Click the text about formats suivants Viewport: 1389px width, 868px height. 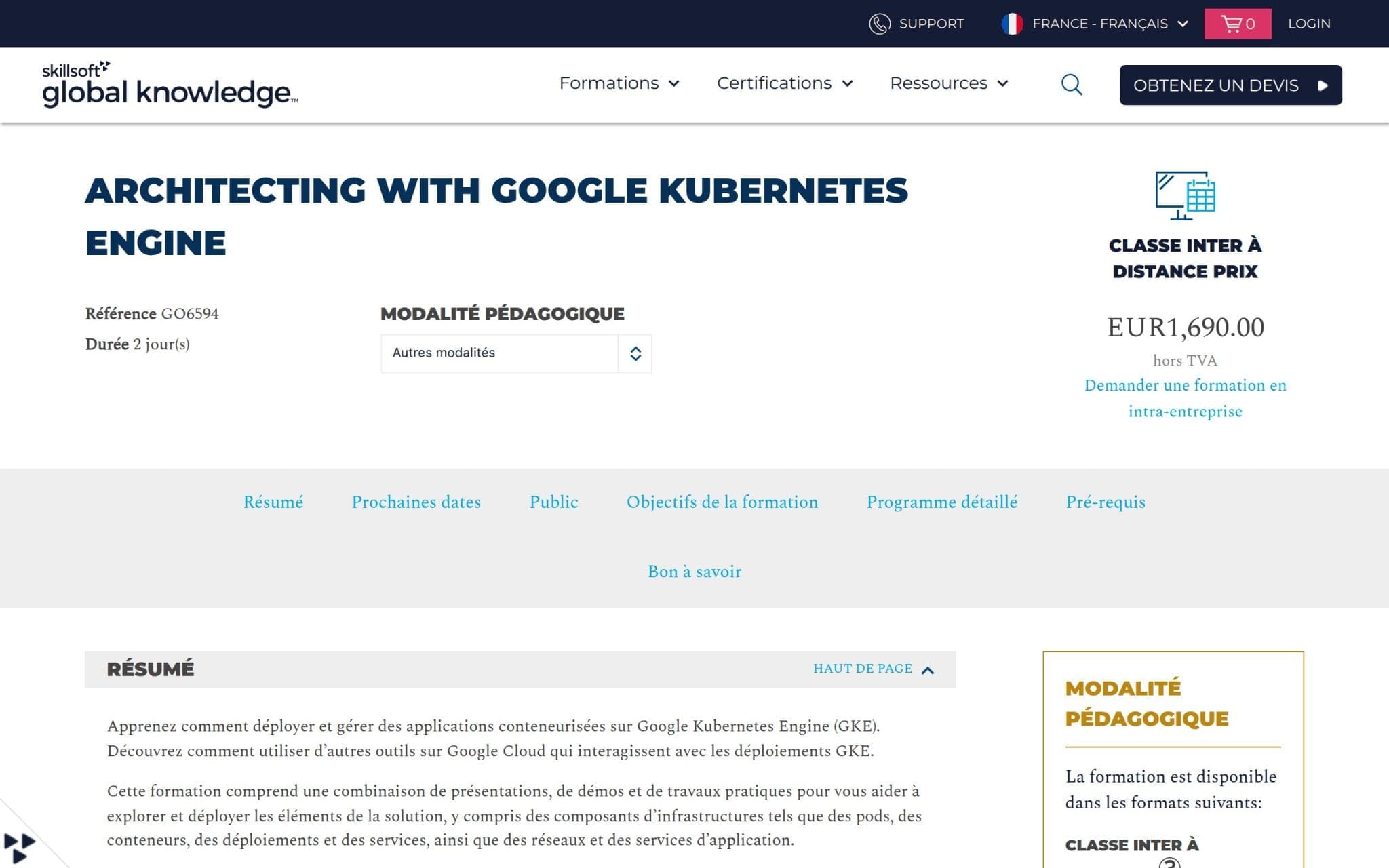click(x=1171, y=789)
